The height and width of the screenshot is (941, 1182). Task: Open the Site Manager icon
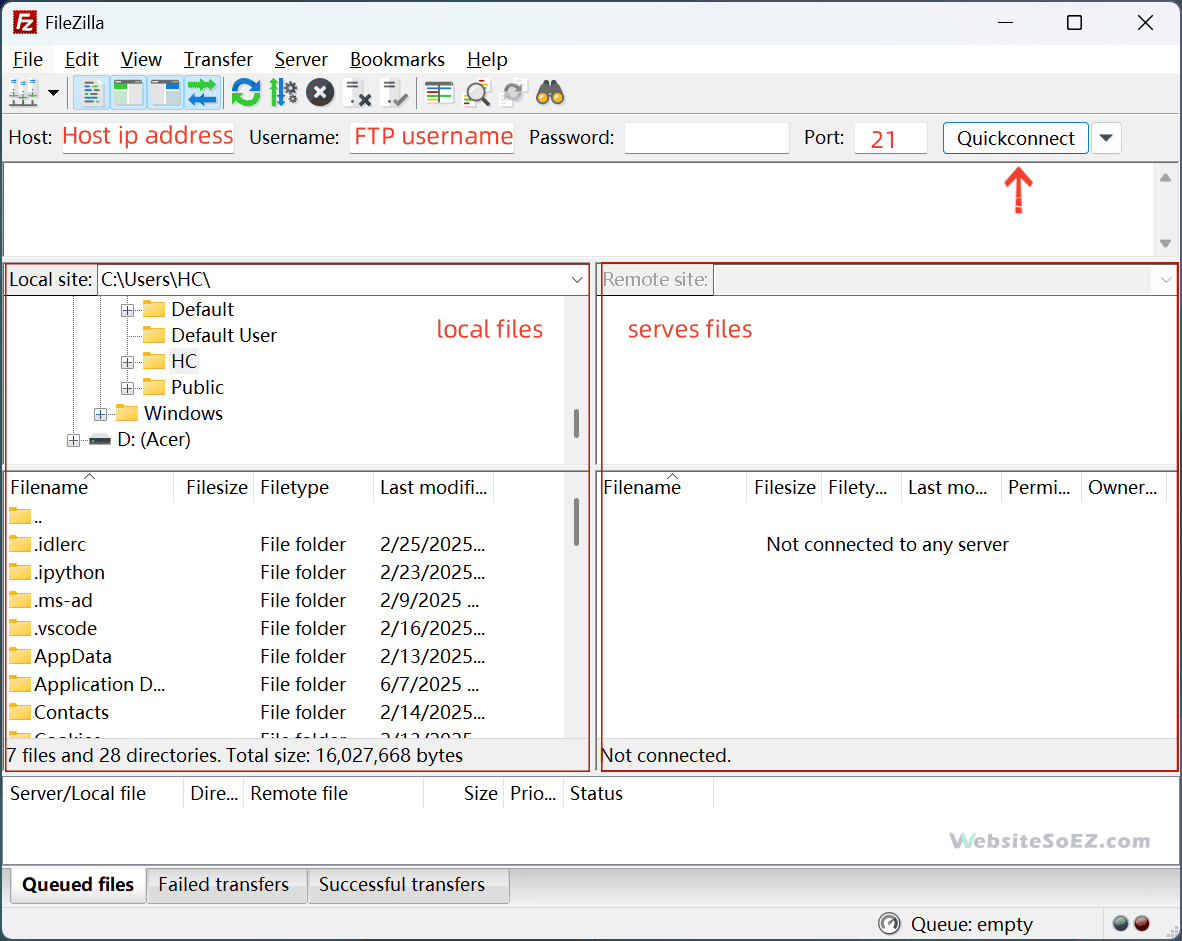click(x=23, y=93)
